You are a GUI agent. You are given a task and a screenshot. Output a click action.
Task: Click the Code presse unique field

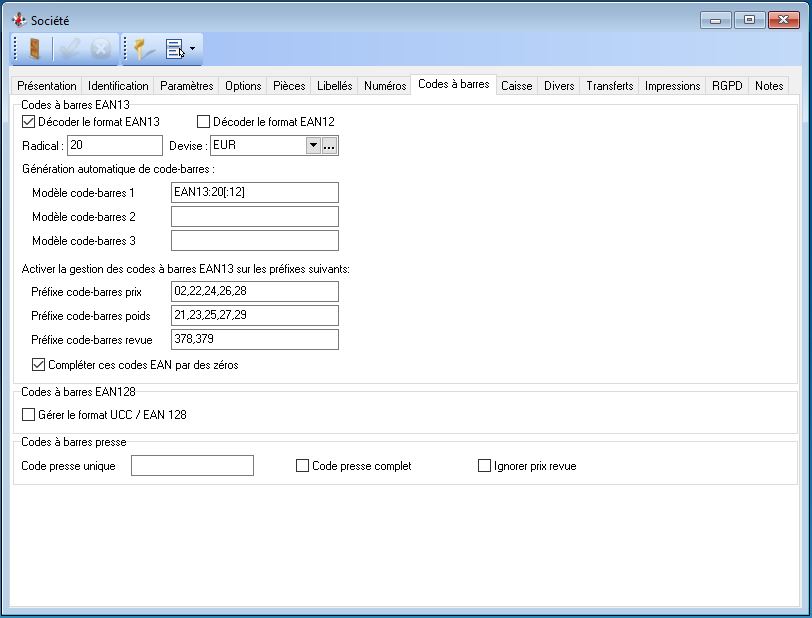tap(192, 466)
